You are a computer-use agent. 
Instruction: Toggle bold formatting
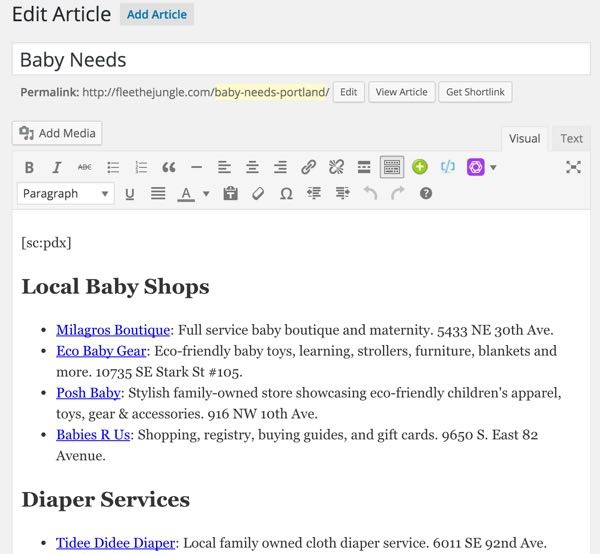coord(29,167)
